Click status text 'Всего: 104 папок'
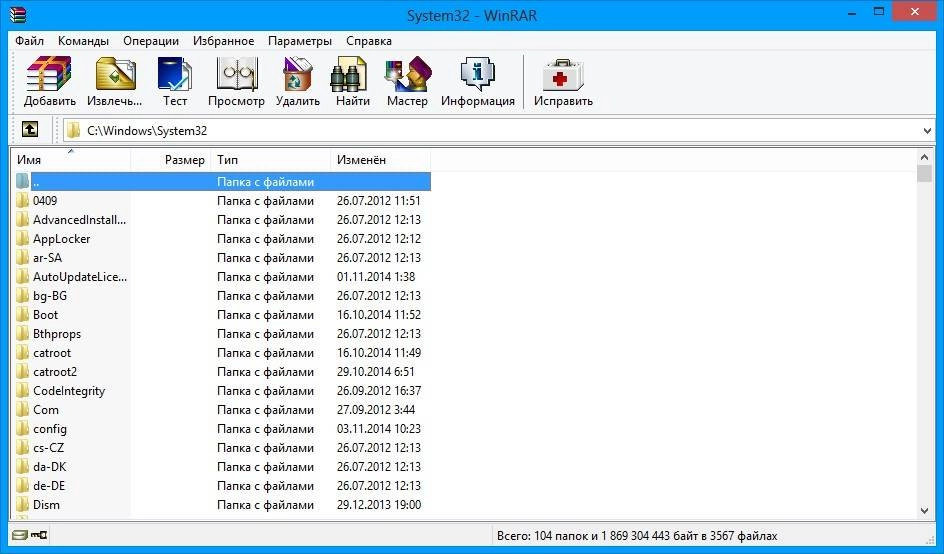Screen dimensions: 944x554 coord(542,535)
